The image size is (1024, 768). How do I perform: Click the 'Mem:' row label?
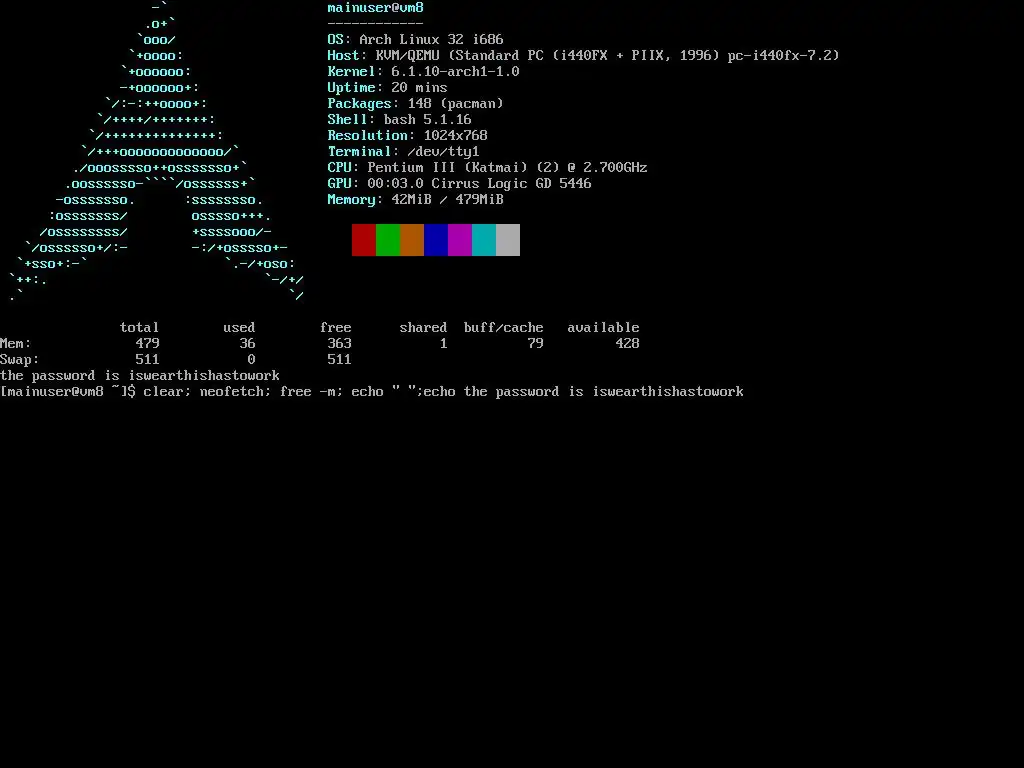tap(16, 344)
